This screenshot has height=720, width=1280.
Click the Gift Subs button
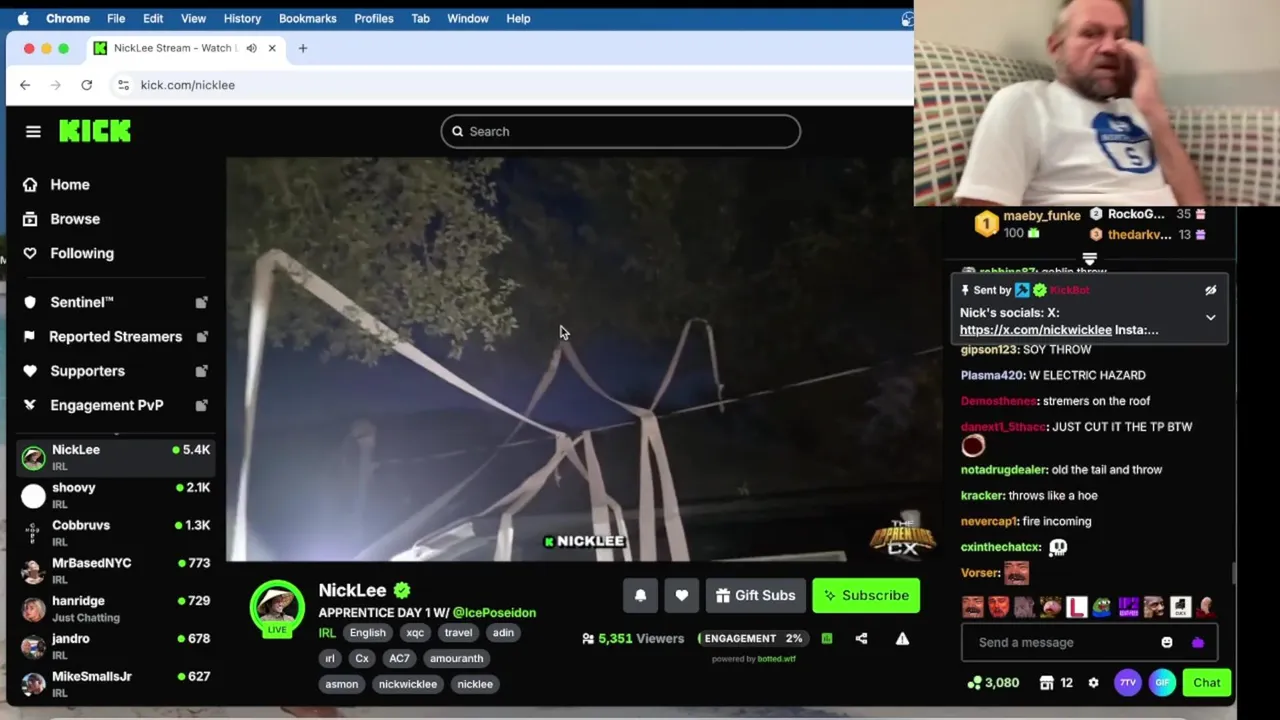pos(756,595)
